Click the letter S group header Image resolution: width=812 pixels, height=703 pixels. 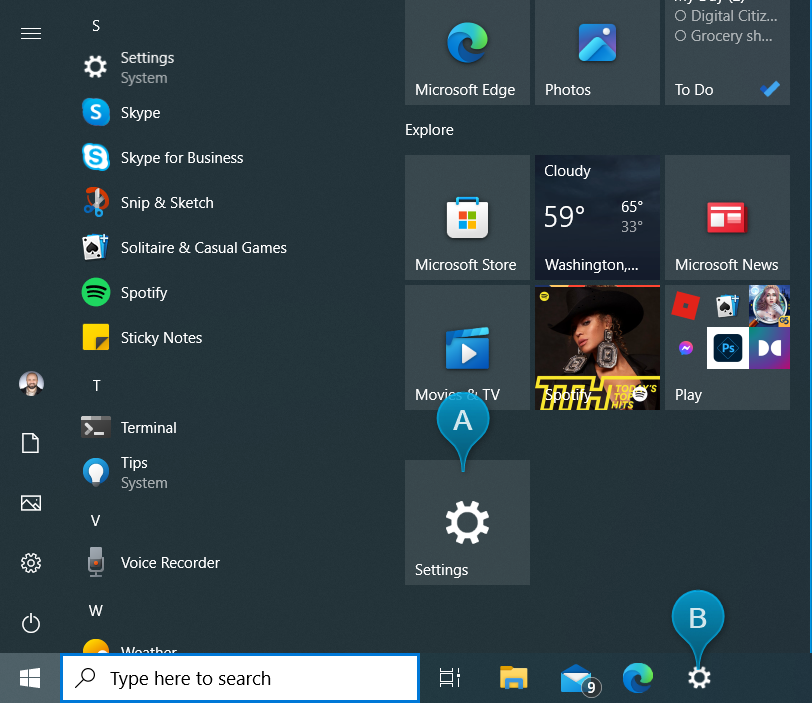(x=96, y=26)
